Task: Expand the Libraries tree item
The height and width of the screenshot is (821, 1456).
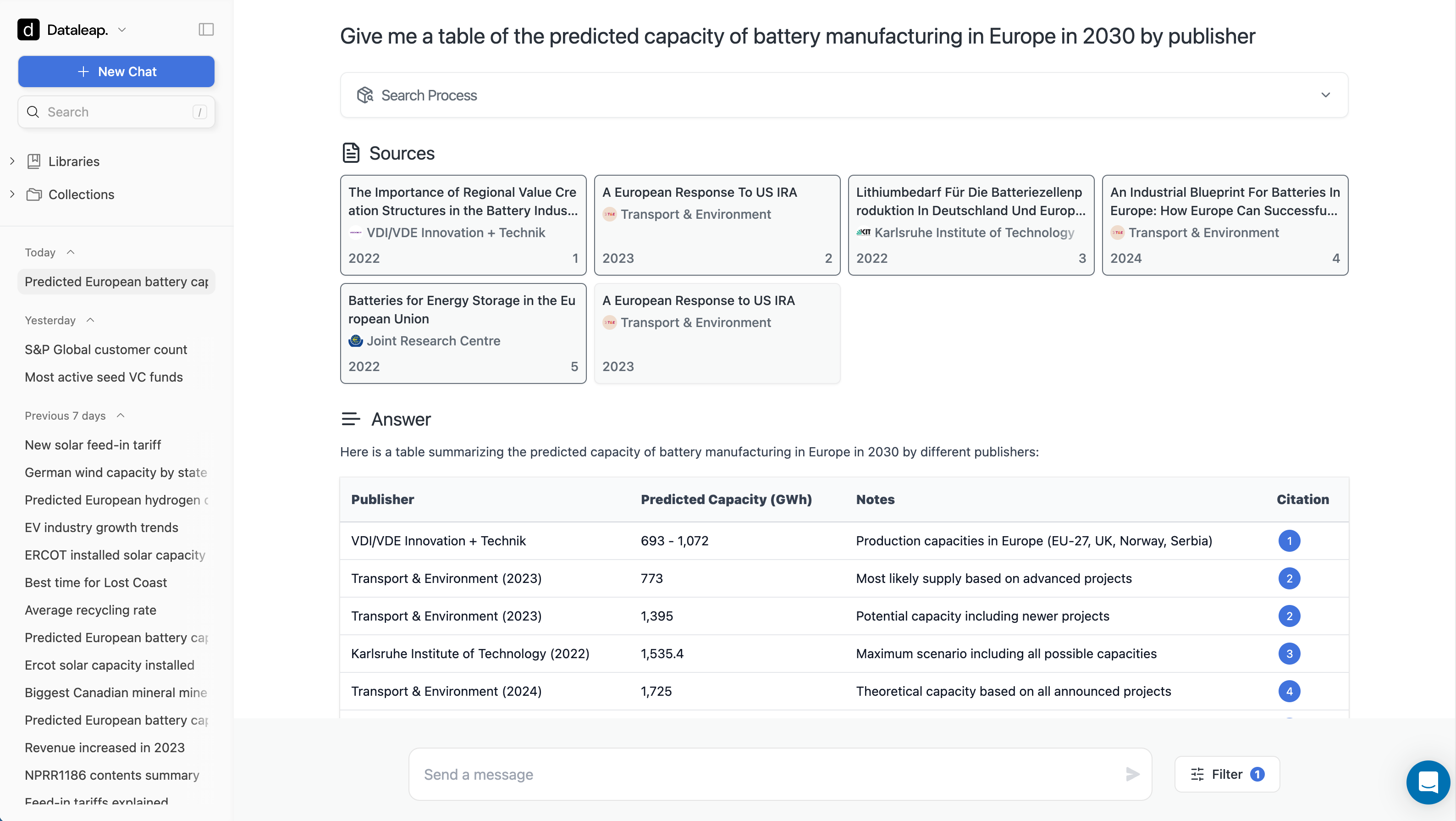Action: 12,161
